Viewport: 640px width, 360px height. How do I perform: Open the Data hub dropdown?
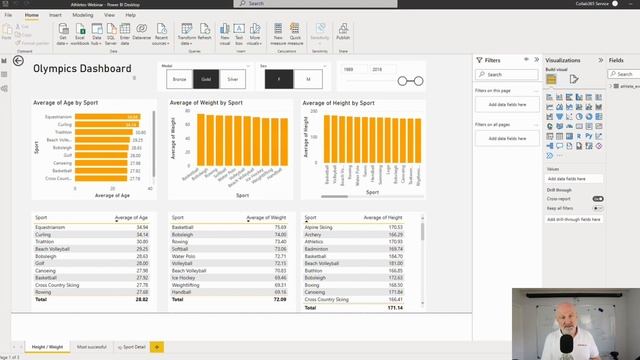[96, 34]
